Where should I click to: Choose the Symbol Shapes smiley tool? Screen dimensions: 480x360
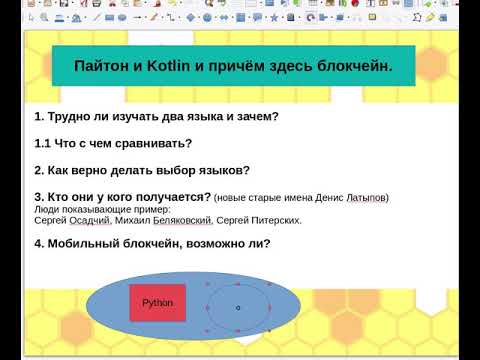[207, 18]
